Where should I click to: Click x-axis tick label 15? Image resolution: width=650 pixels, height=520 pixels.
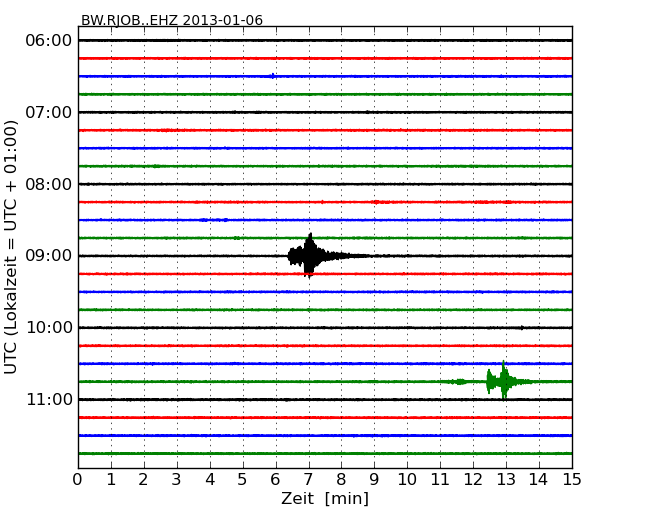572,480
